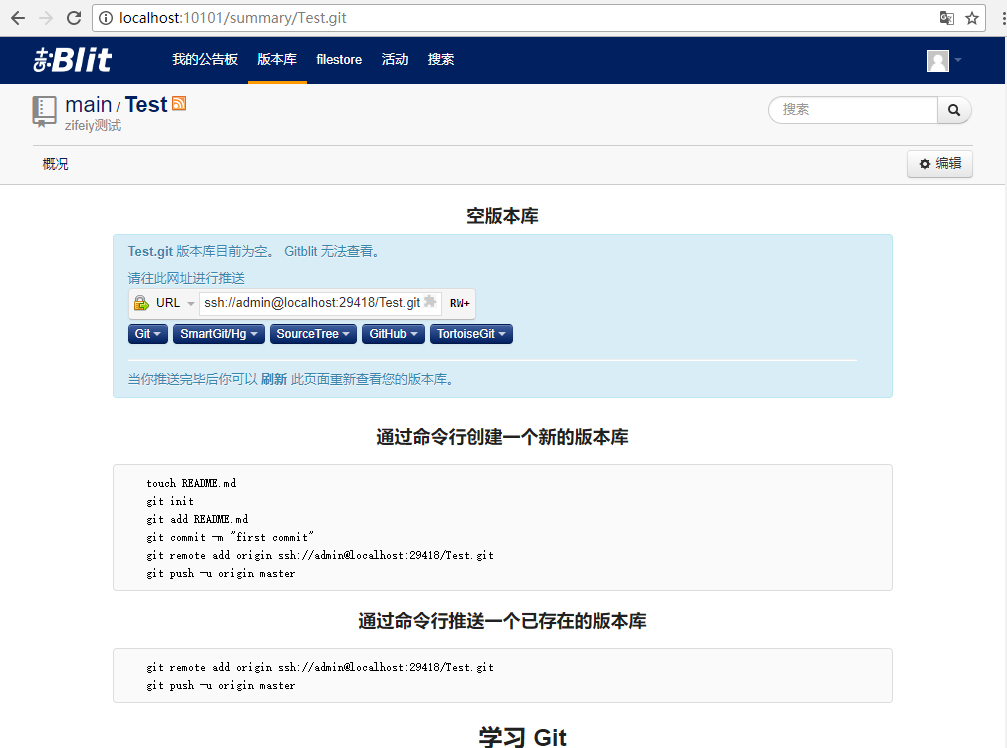Focus the 搜索 input field
Viewport: 1007px width, 748px height.
coord(853,110)
